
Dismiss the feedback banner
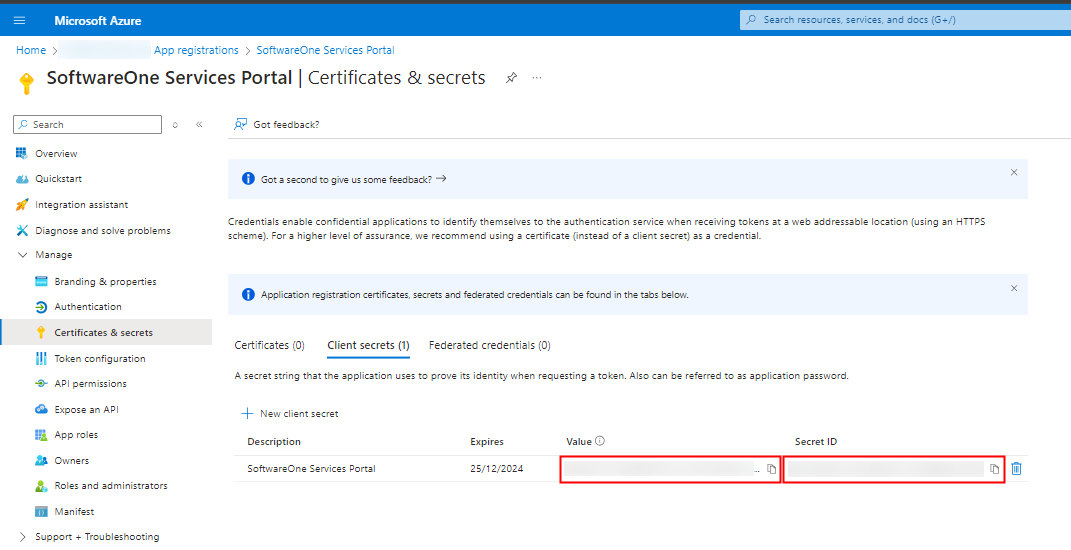click(1013, 172)
